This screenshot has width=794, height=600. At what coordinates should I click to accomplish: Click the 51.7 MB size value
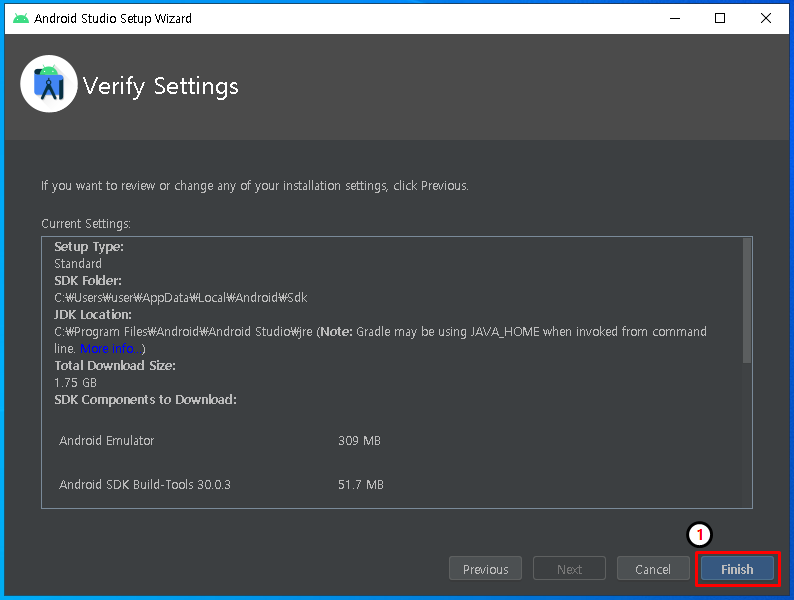(x=361, y=485)
